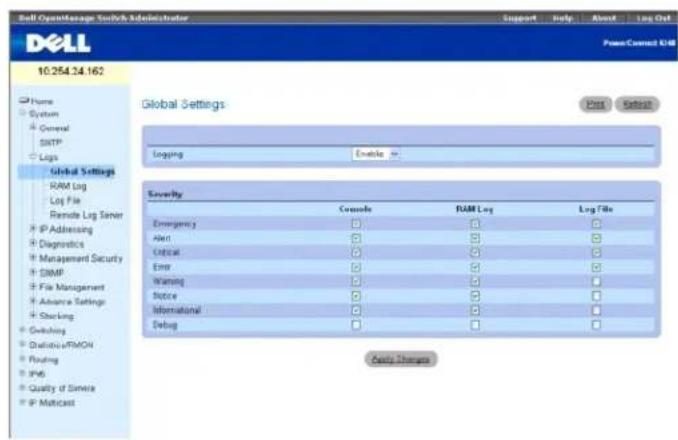The width and height of the screenshot is (678, 440).
Task: Expand the Switching node
Action: (22, 330)
